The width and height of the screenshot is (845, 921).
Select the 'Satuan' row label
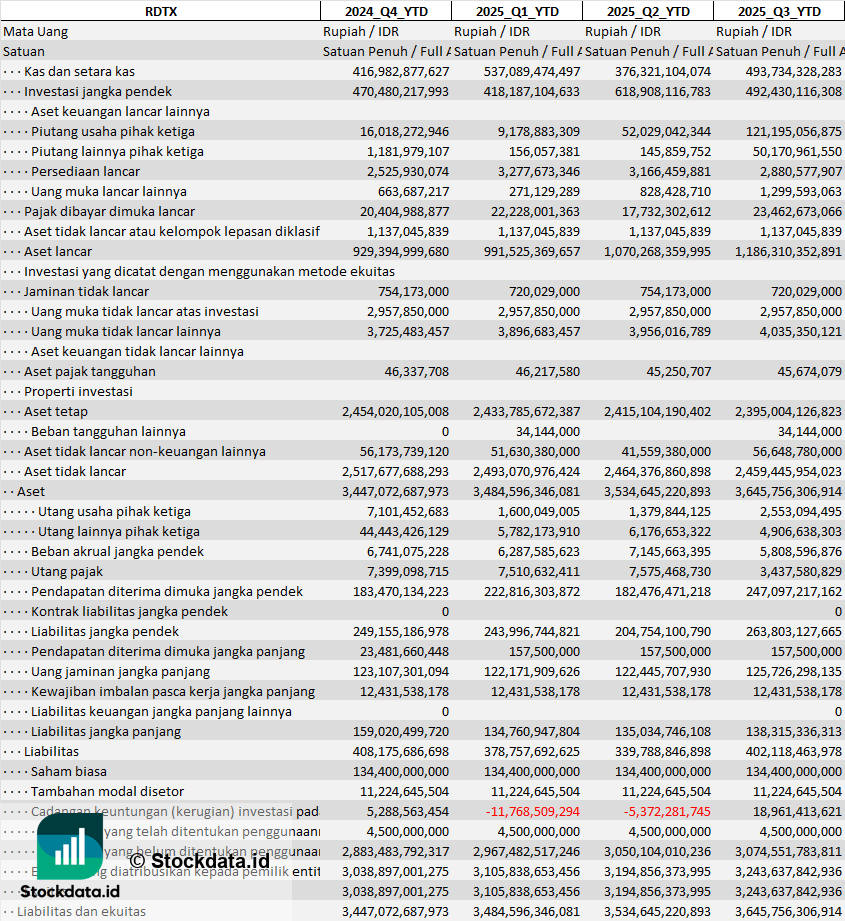[24, 52]
